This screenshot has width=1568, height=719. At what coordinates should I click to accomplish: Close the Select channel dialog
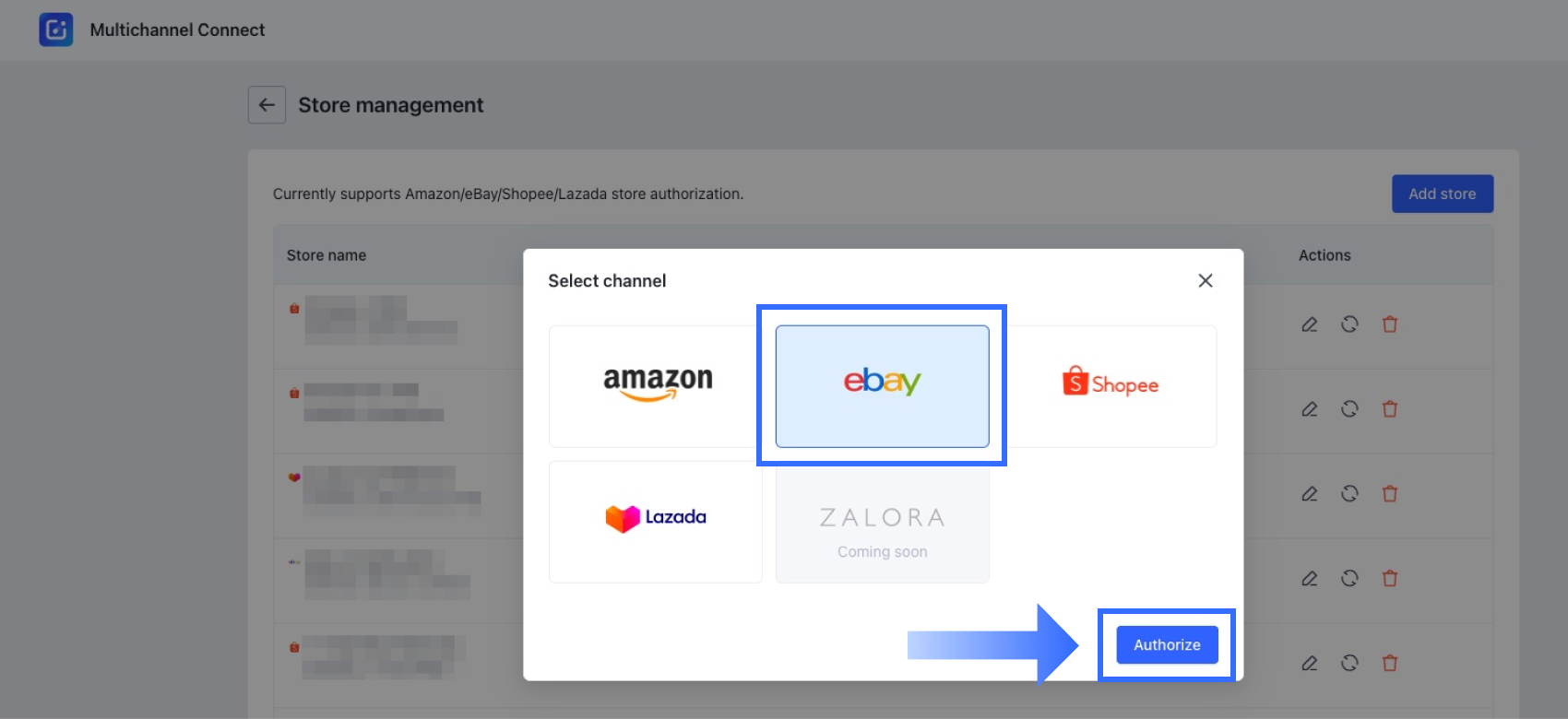pos(1205,280)
